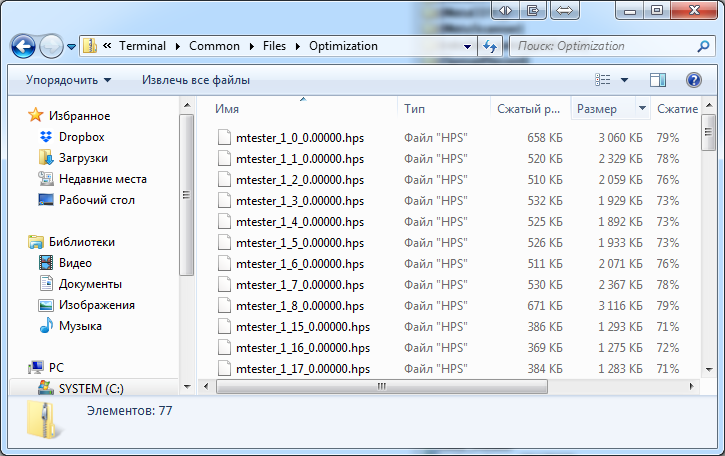Viewport: 725px width, 456px height.
Task: Open recent pages dropdown next to Forward arrow
Action: click(71, 47)
